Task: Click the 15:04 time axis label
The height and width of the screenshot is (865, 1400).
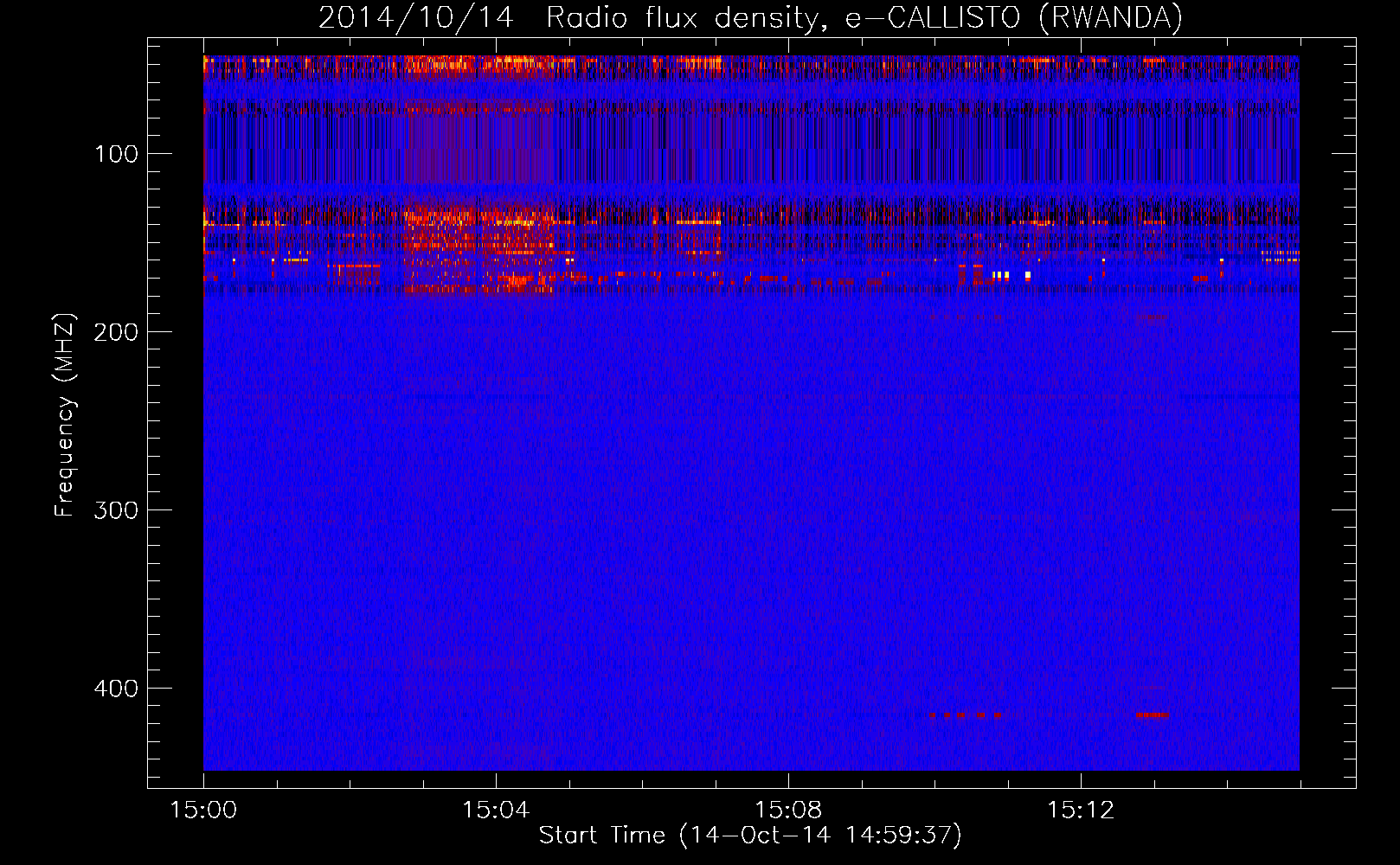Action: 495,811
